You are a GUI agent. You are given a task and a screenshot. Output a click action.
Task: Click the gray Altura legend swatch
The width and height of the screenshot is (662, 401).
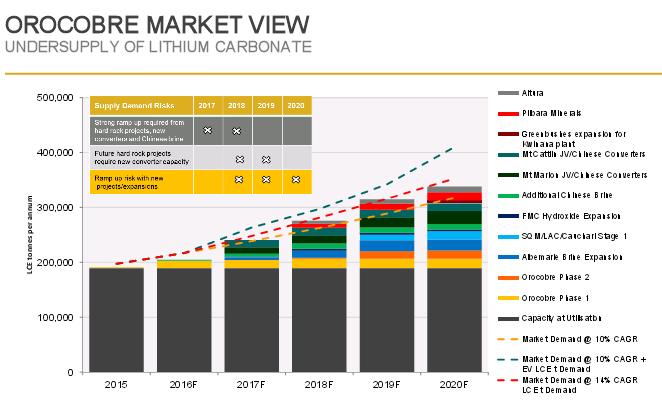(x=508, y=93)
